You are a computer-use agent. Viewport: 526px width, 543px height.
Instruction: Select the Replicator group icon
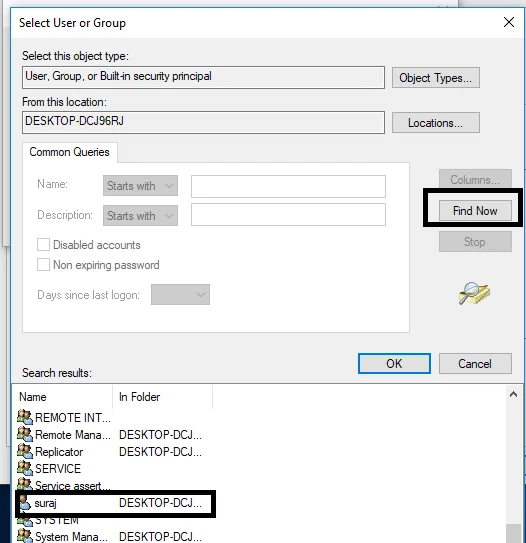pyautogui.click(x=25, y=451)
